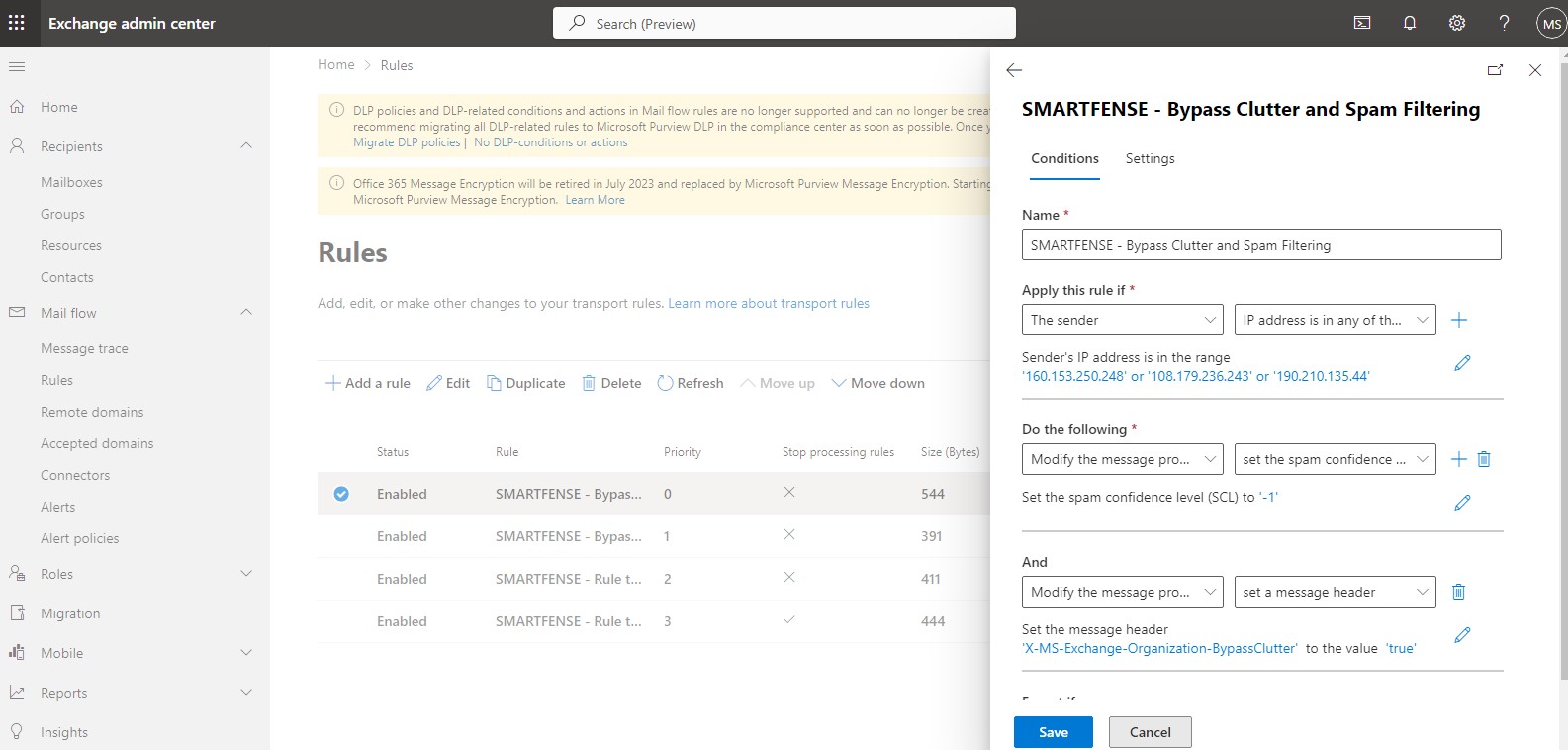
Task: Refresh the rules list
Action: pos(691,383)
